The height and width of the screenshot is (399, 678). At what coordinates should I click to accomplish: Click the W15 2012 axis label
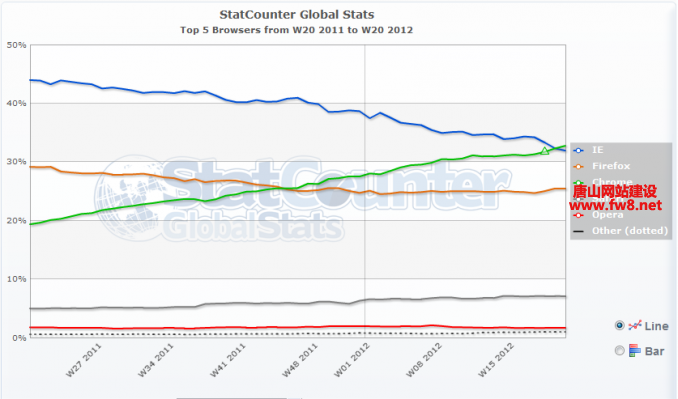[x=496, y=359]
